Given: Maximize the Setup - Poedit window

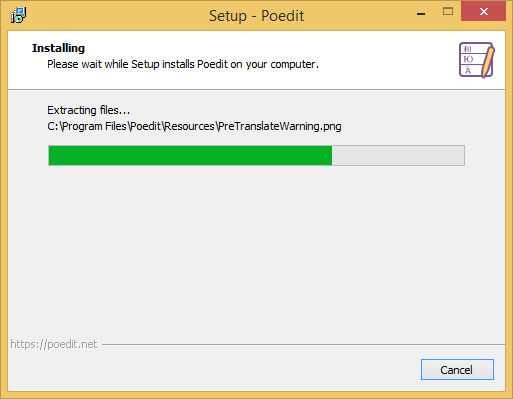Looking at the screenshot, I should [448, 12].
